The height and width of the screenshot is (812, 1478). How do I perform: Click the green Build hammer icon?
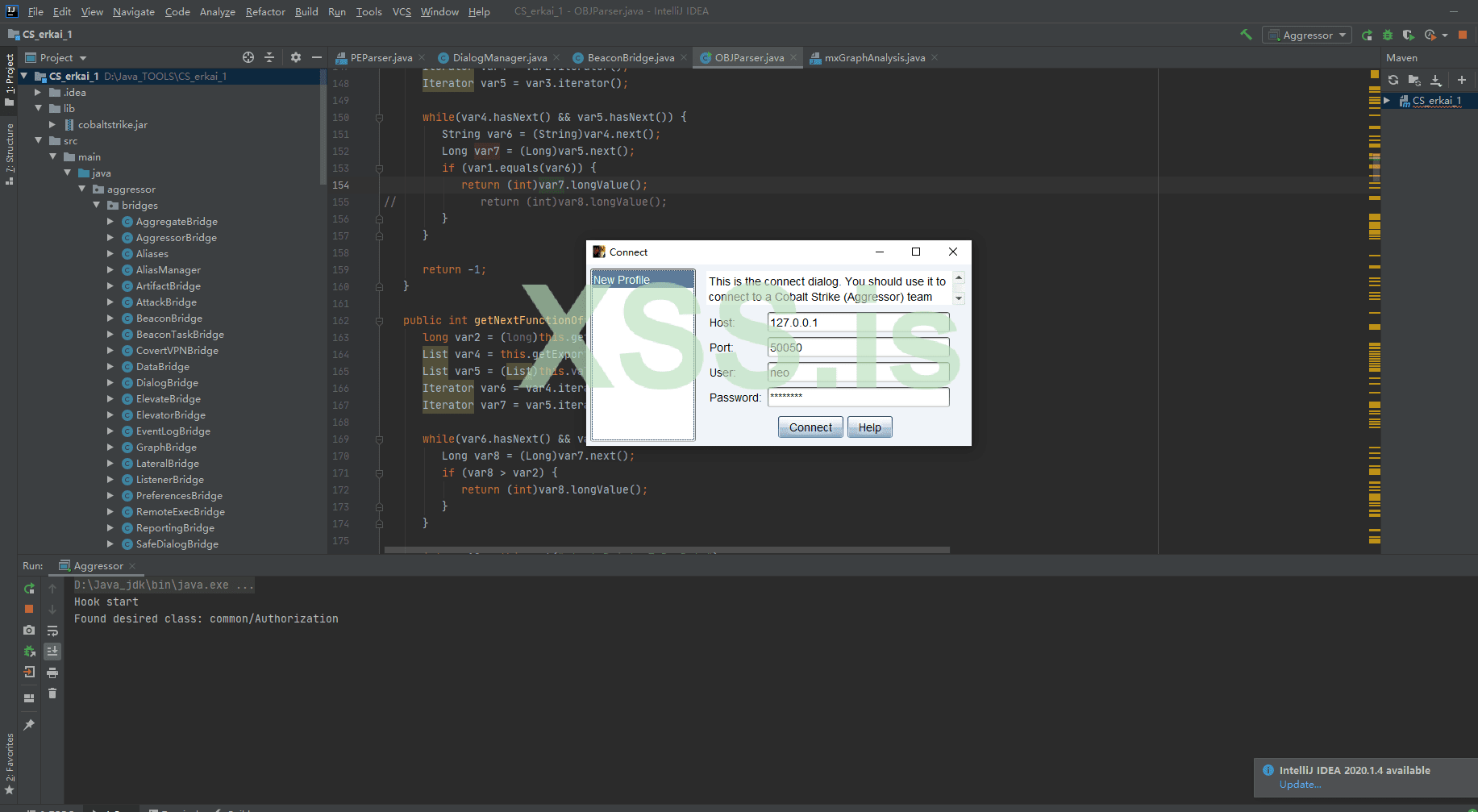pyautogui.click(x=1246, y=35)
